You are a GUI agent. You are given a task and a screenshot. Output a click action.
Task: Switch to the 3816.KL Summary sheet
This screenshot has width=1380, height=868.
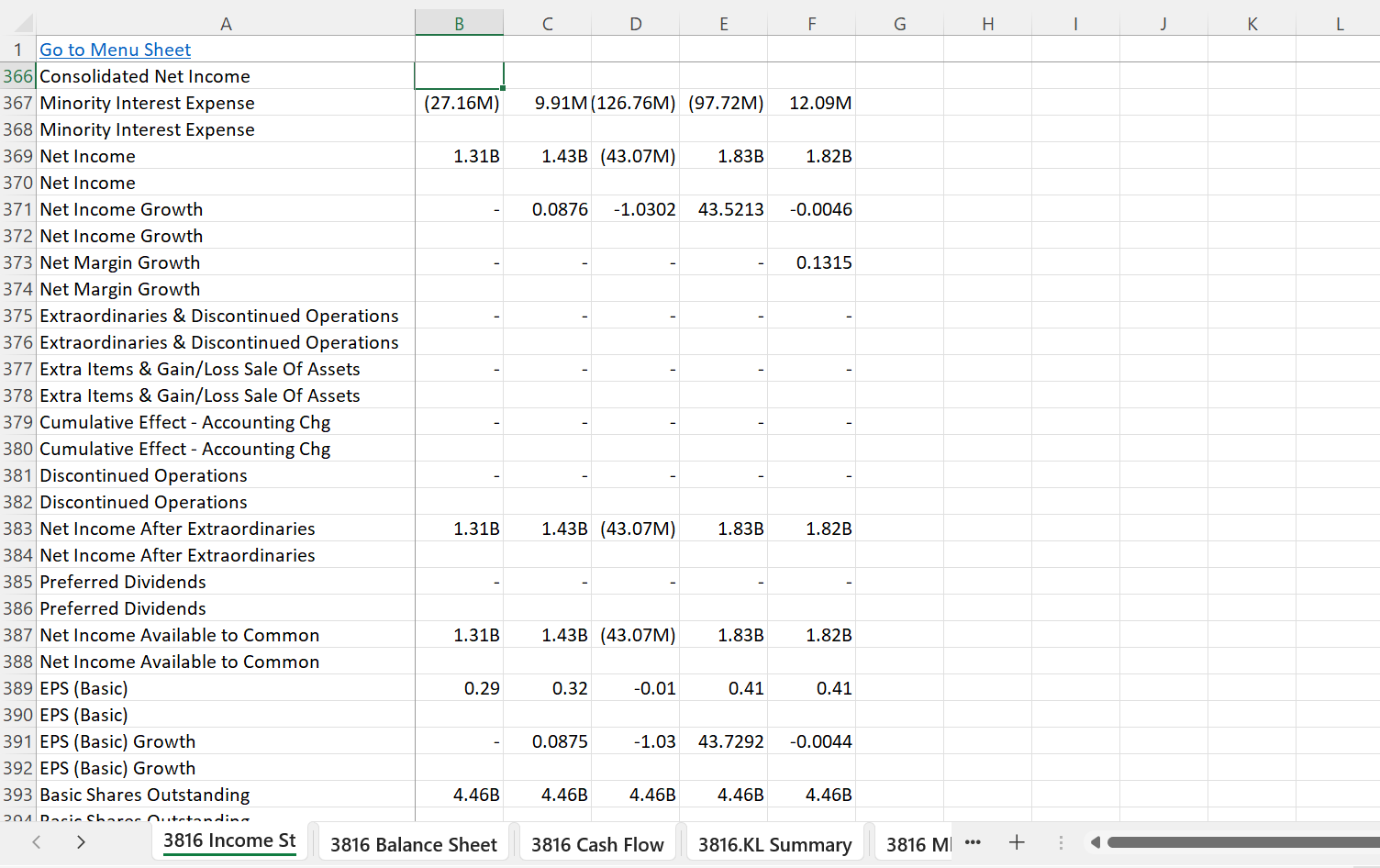tap(774, 843)
